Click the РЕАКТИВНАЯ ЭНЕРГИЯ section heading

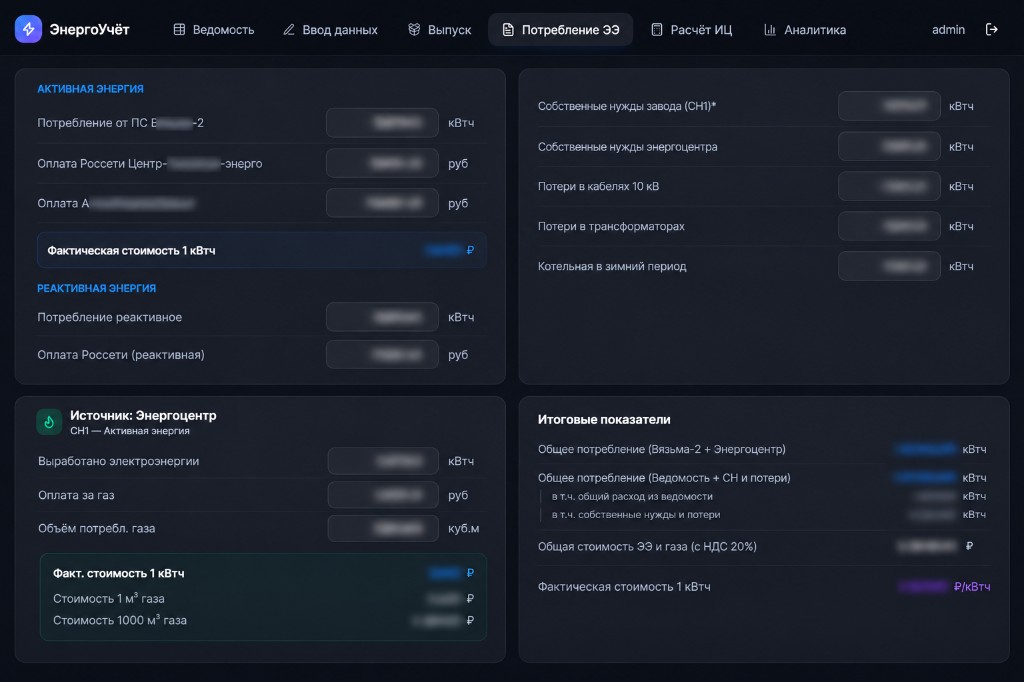click(97, 288)
